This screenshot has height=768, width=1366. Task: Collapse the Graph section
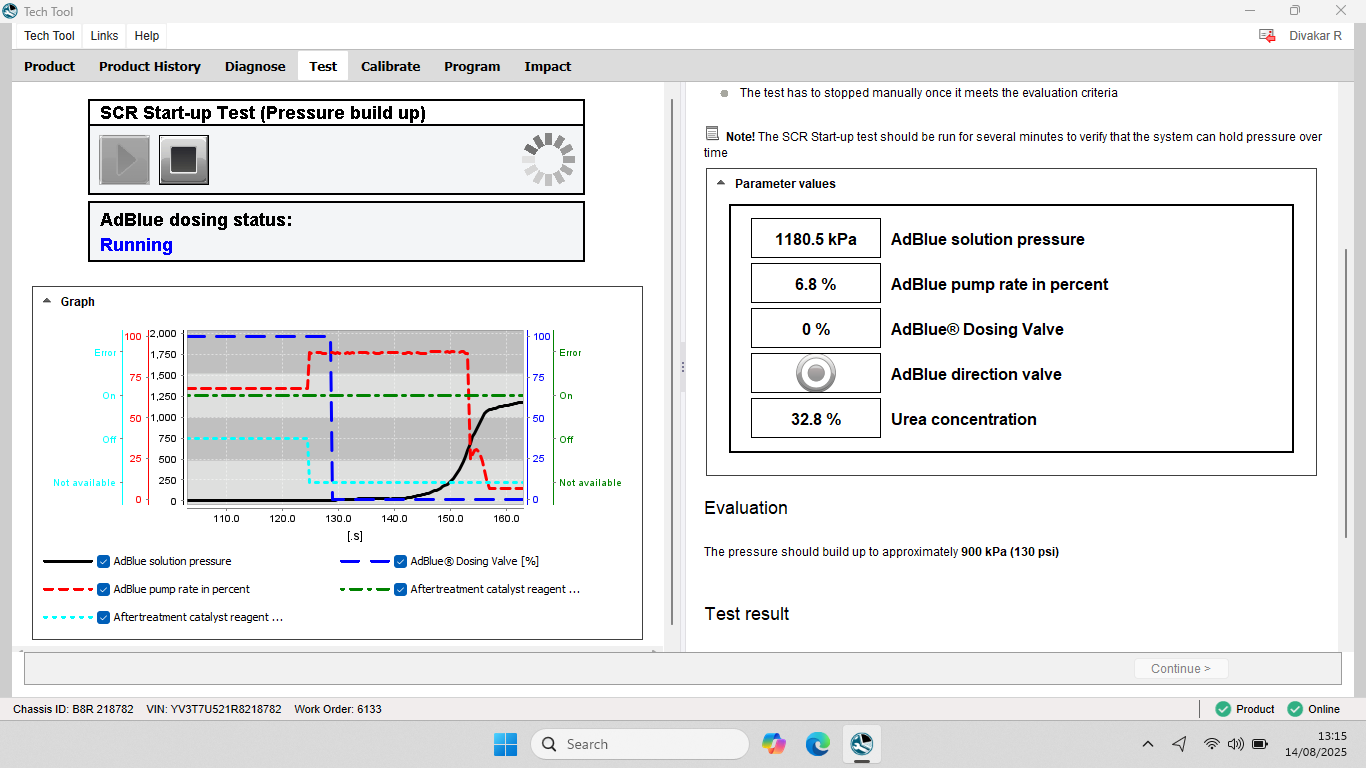(x=46, y=301)
